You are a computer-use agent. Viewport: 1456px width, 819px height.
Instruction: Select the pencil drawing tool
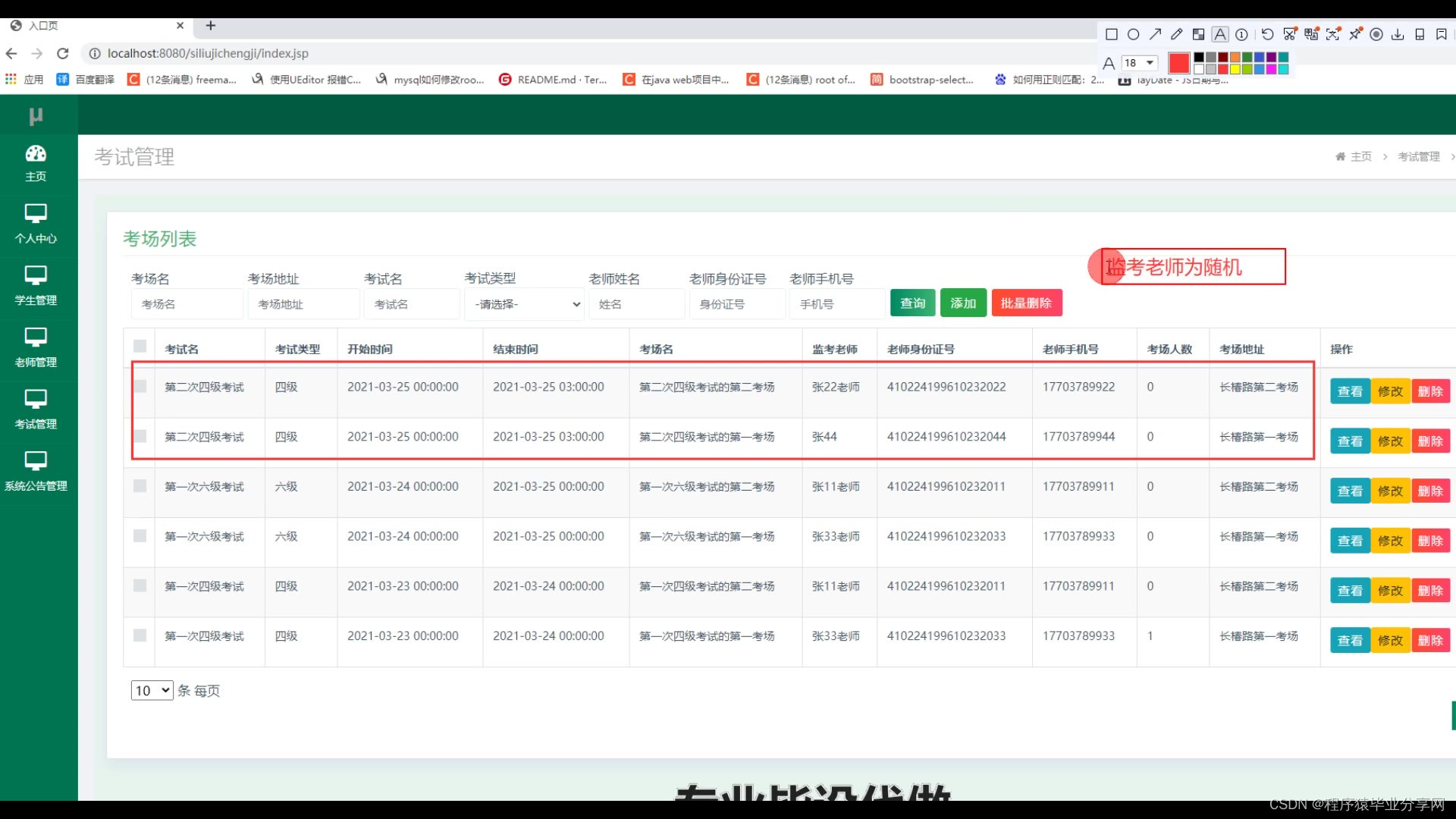pyautogui.click(x=1176, y=34)
